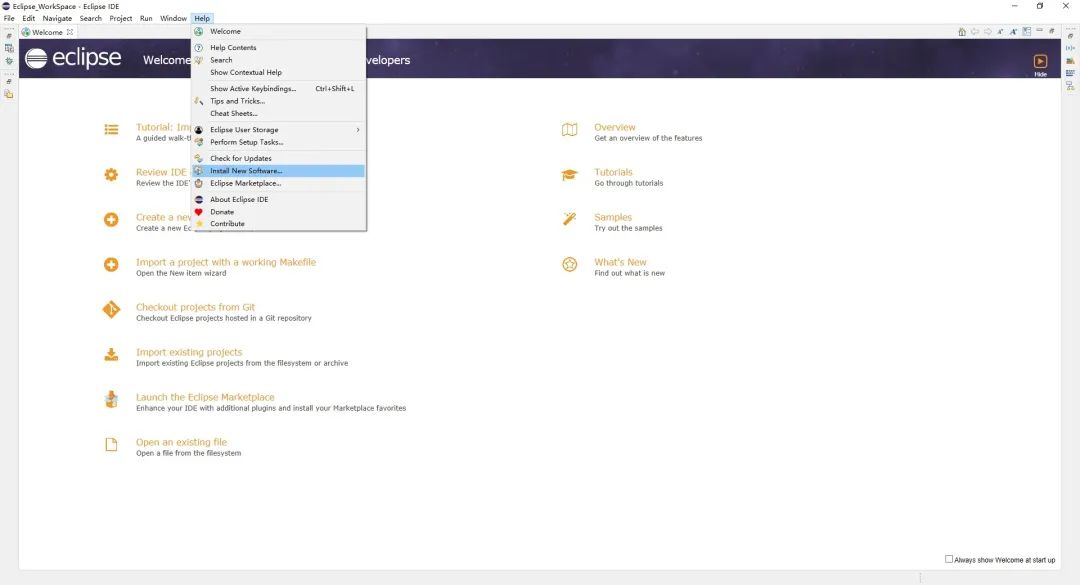This screenshot has height=585, width=1080.
Task: Click the orange Hide play icon
Action: point(1040,61)
